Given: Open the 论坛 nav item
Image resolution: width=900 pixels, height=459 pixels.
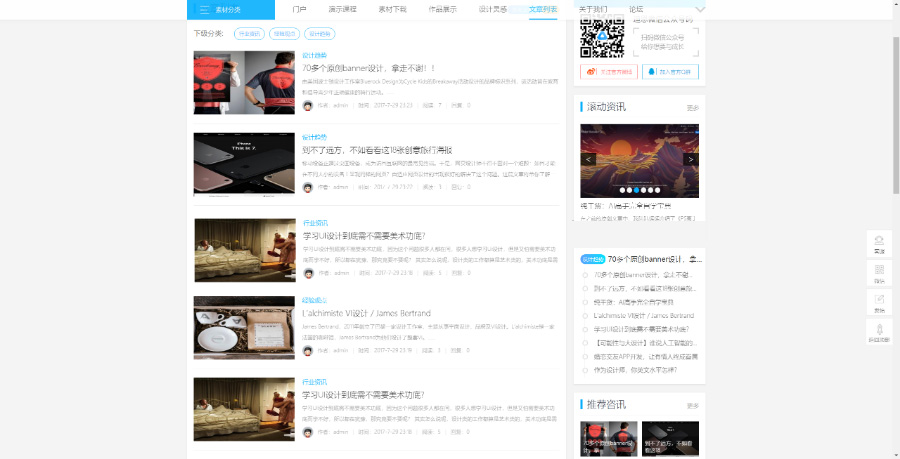Looking at the screenshot, I should pos(636,9).
